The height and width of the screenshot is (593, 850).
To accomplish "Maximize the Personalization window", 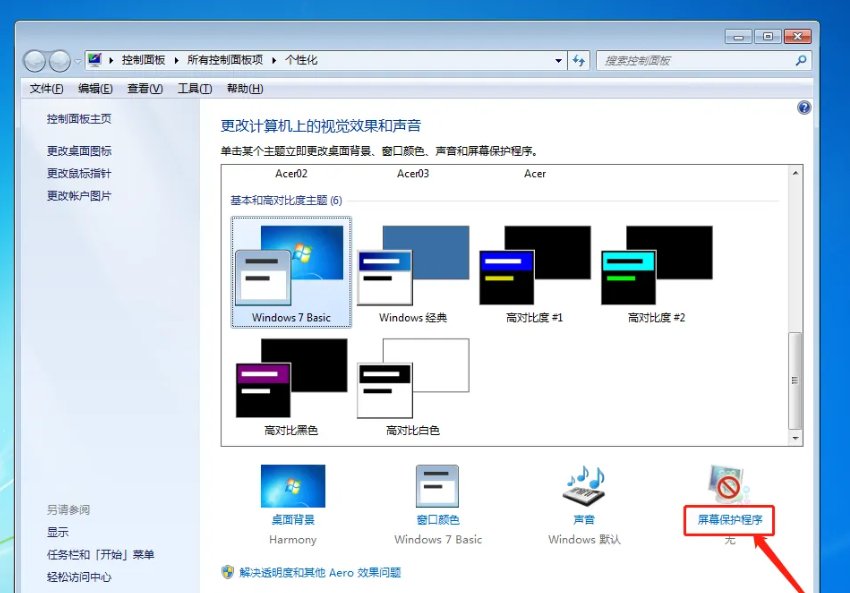I will 768,36.
